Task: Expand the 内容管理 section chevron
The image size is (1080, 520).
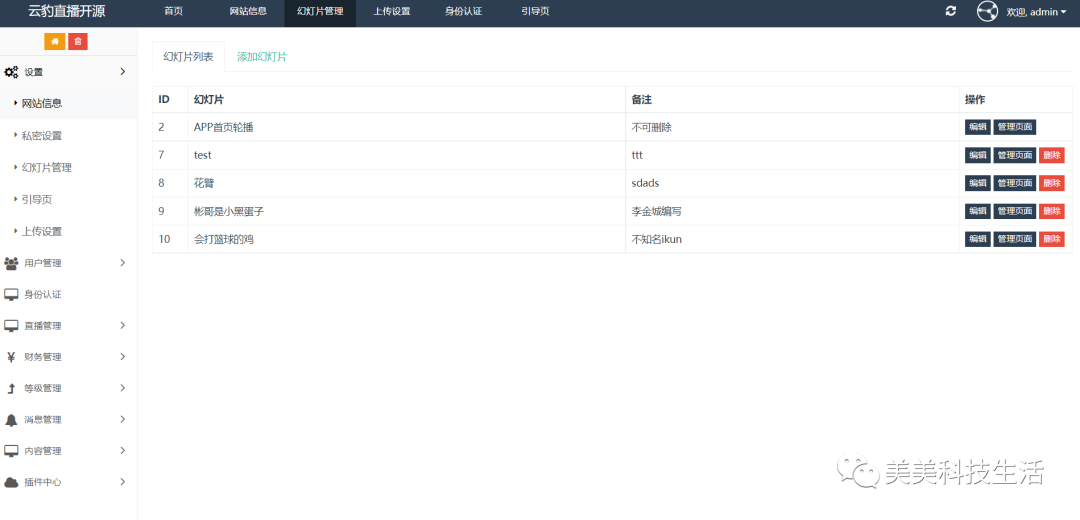Action: pyautogui.click(x=123, y=450)
